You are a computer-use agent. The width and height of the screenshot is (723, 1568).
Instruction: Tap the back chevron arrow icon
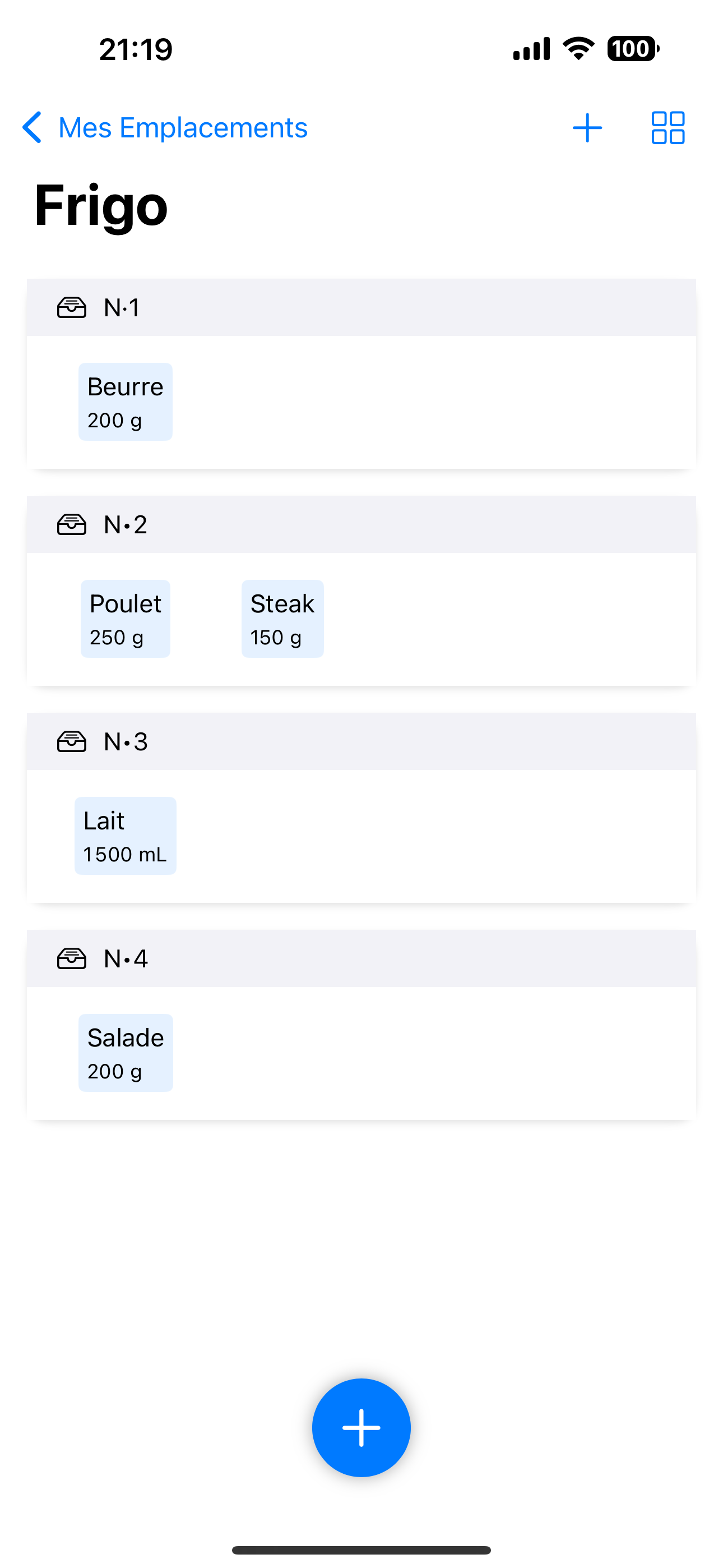31,127
